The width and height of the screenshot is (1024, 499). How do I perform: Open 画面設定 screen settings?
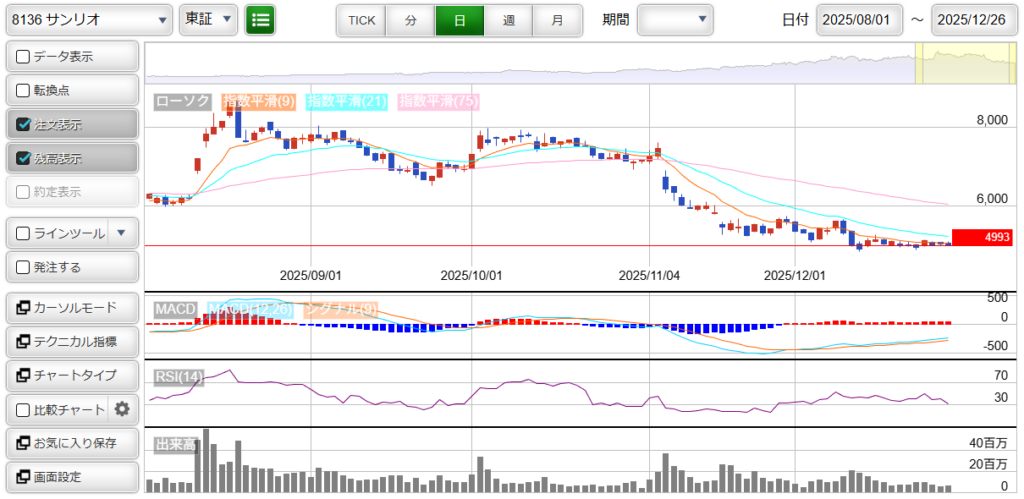coord(72,477)
